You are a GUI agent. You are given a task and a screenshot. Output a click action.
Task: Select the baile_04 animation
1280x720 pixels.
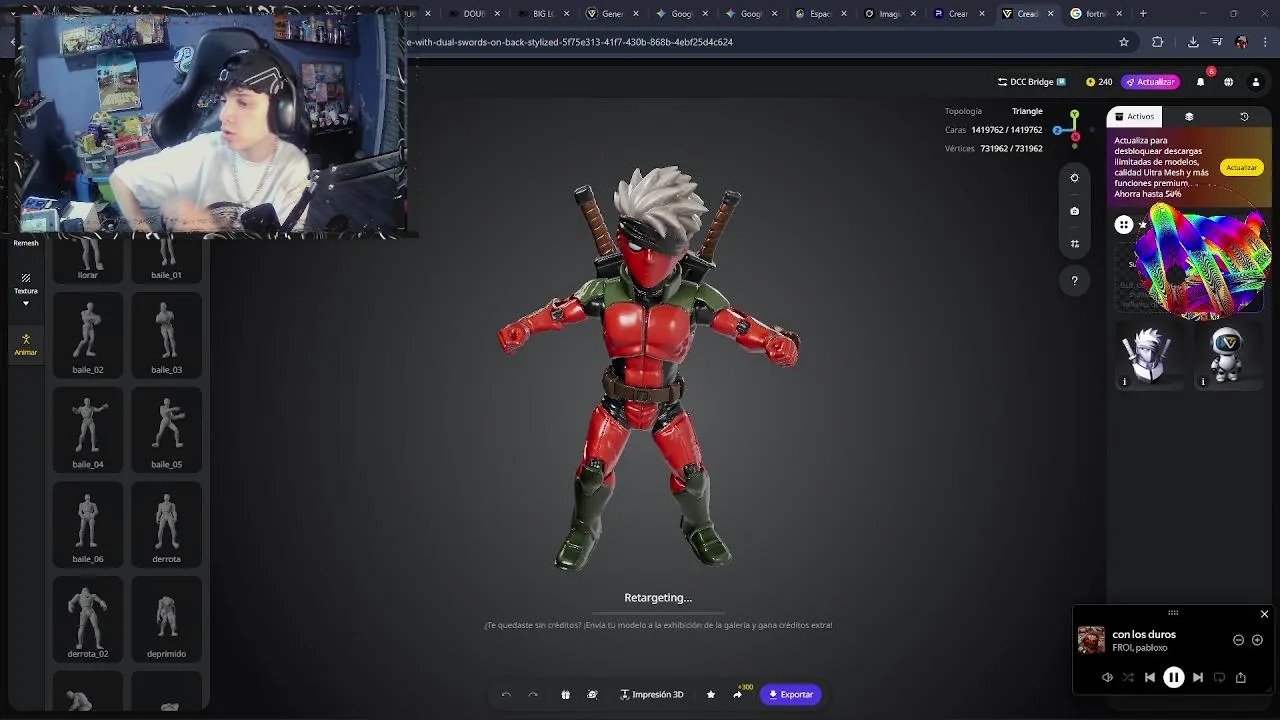88,430
